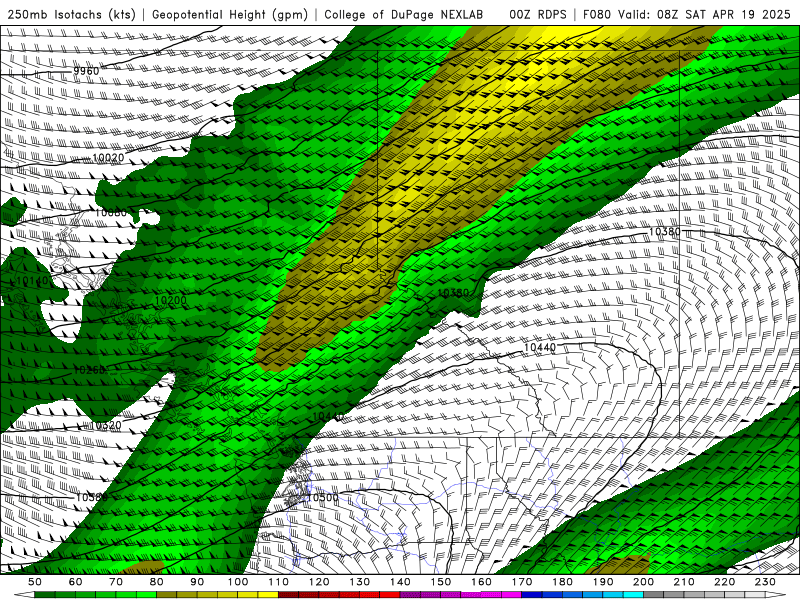Click the bright yellow color bar segment before 110

pyautogui.click(x=268, y=595)
